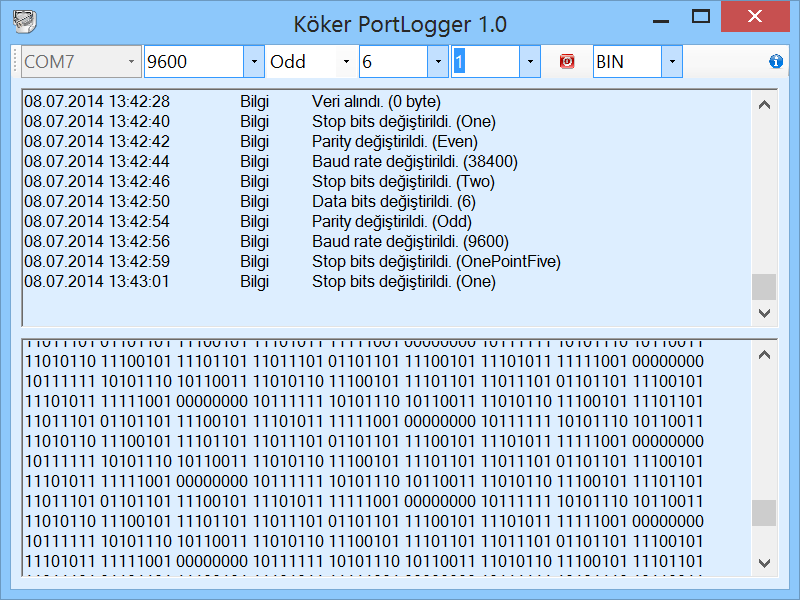The width and height of the screenshot is (800, 600).
Task: Click the red stop logging icon
Action: point(567,61)
